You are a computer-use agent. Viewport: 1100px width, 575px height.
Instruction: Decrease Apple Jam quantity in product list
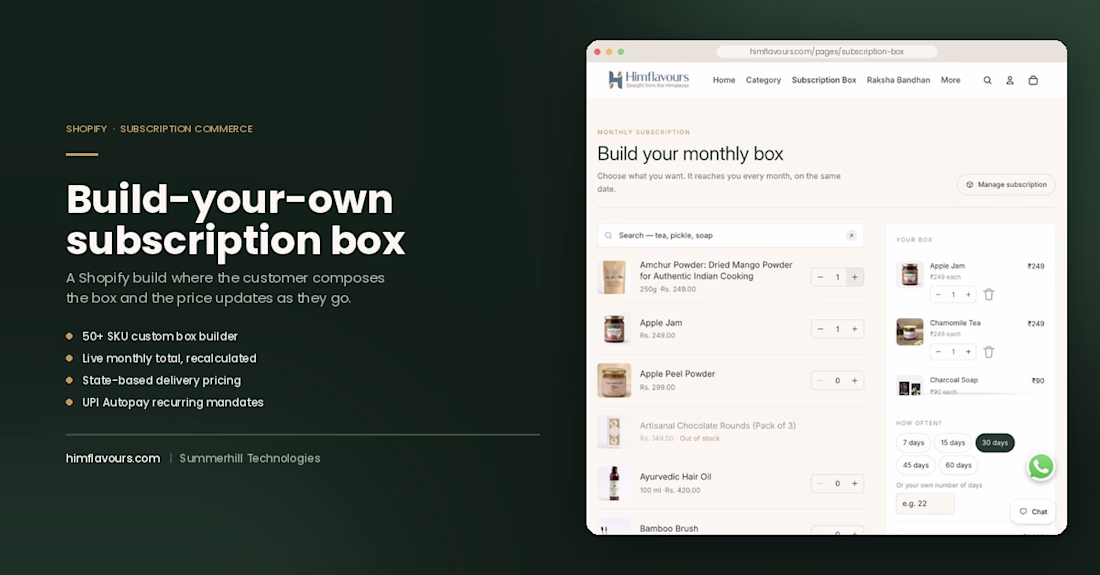pyautogui.click(x=820, y=329)
